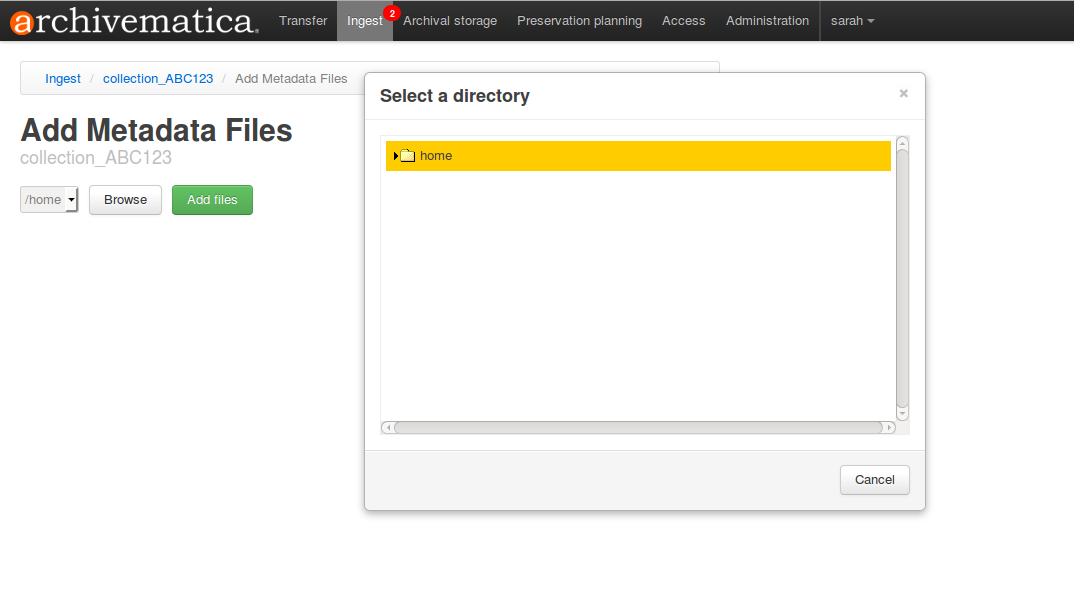The image size is (1074, 593).
Task: Expand the home directory tree node
Action: tap(396, 156)
